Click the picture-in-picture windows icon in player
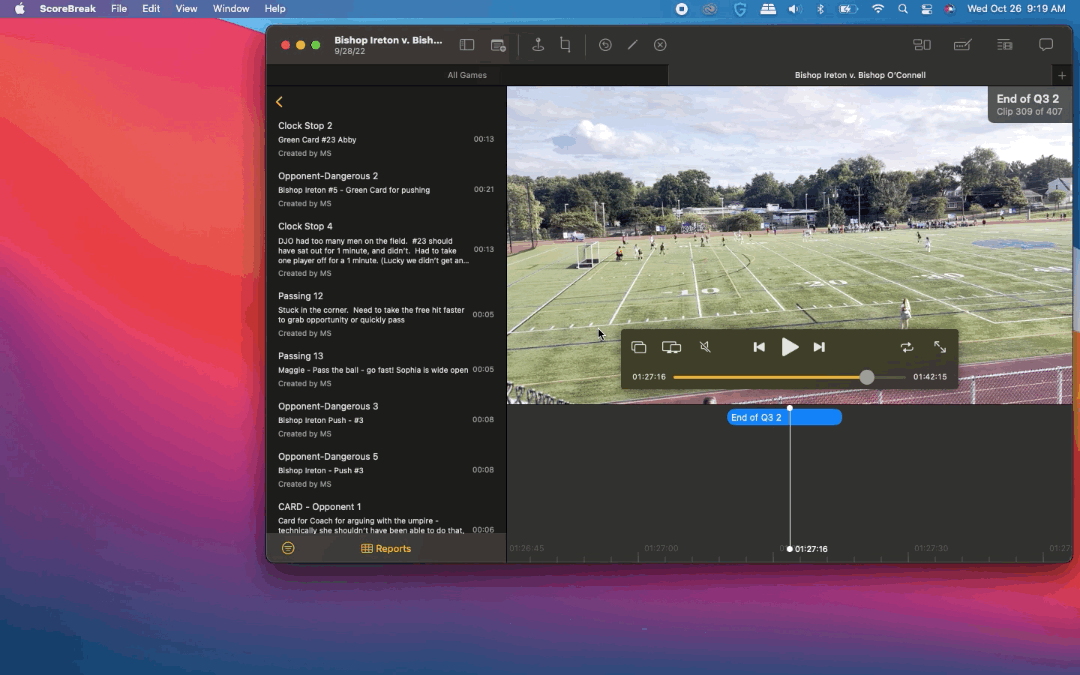This screenshot has height=675, width=1080. point(638,347)
